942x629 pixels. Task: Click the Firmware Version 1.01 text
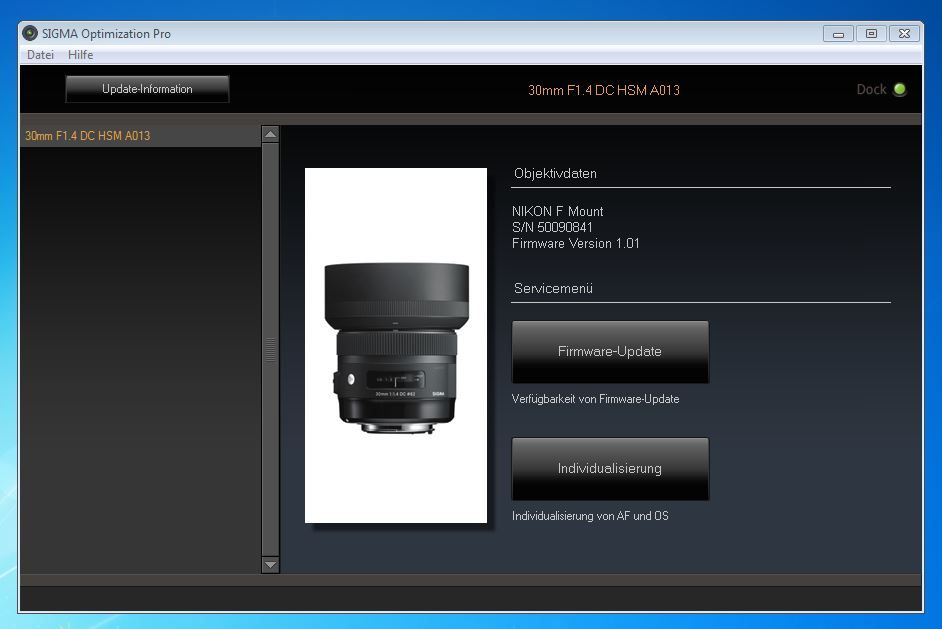tap(575, 243)
